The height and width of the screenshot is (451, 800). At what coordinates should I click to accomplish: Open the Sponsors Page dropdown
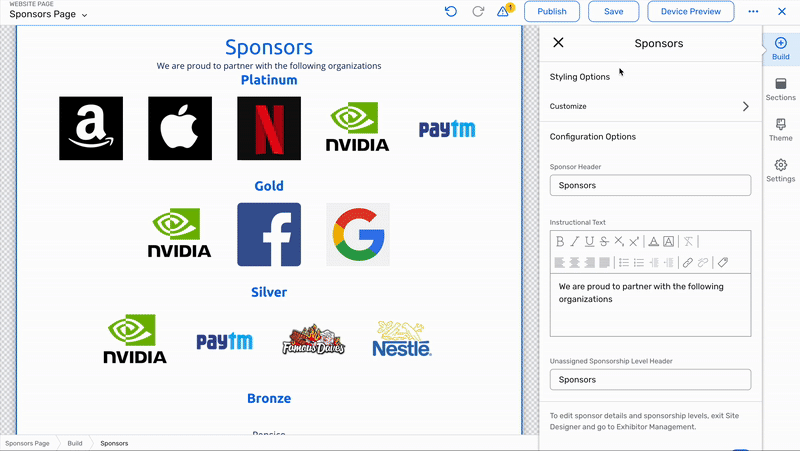[x=48, y=14]
